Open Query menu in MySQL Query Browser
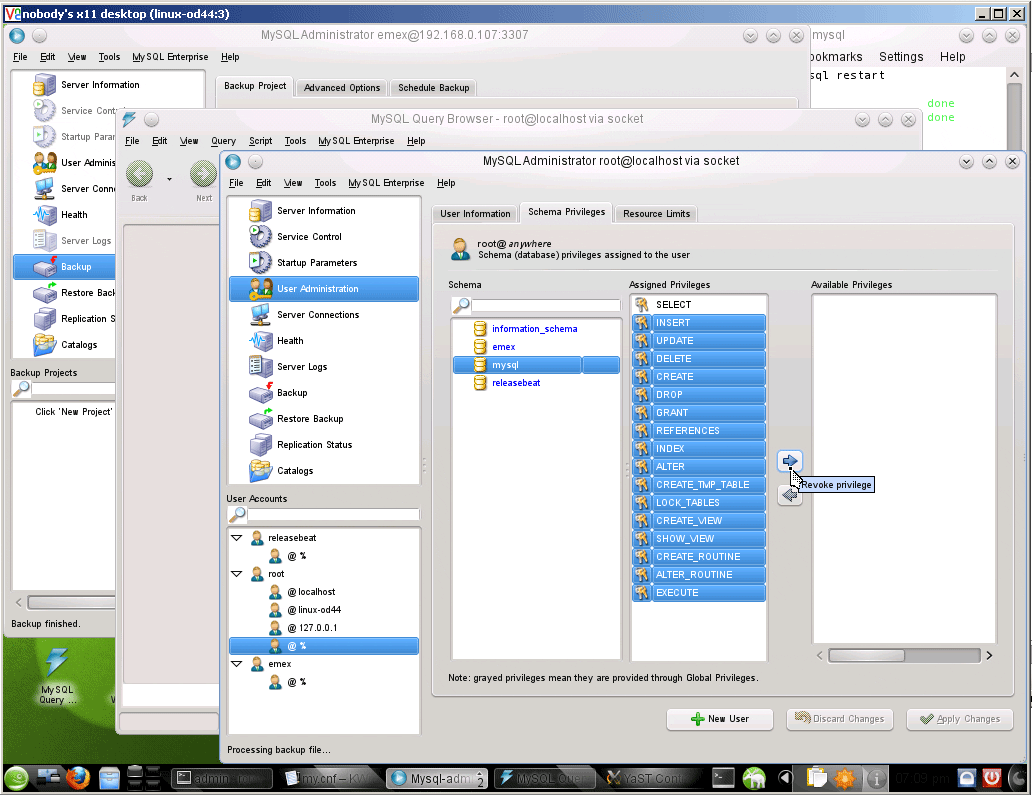 pyautogui.click(x=223, y=141)
